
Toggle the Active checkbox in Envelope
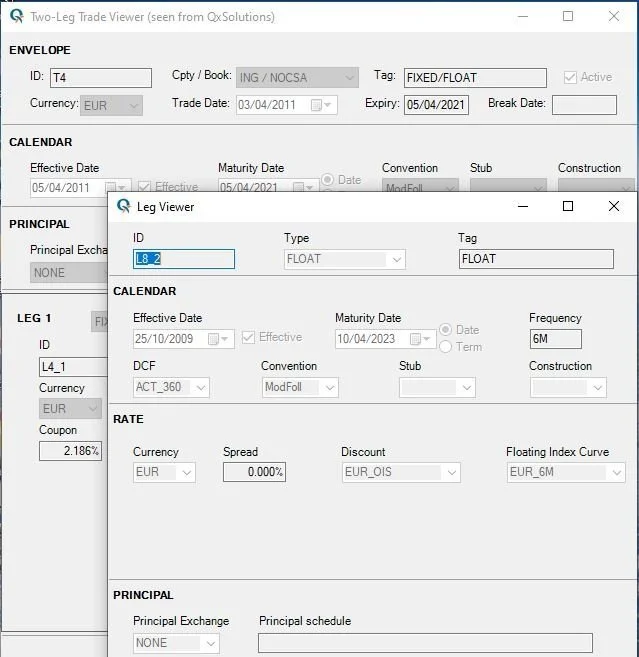coord(570,77)
